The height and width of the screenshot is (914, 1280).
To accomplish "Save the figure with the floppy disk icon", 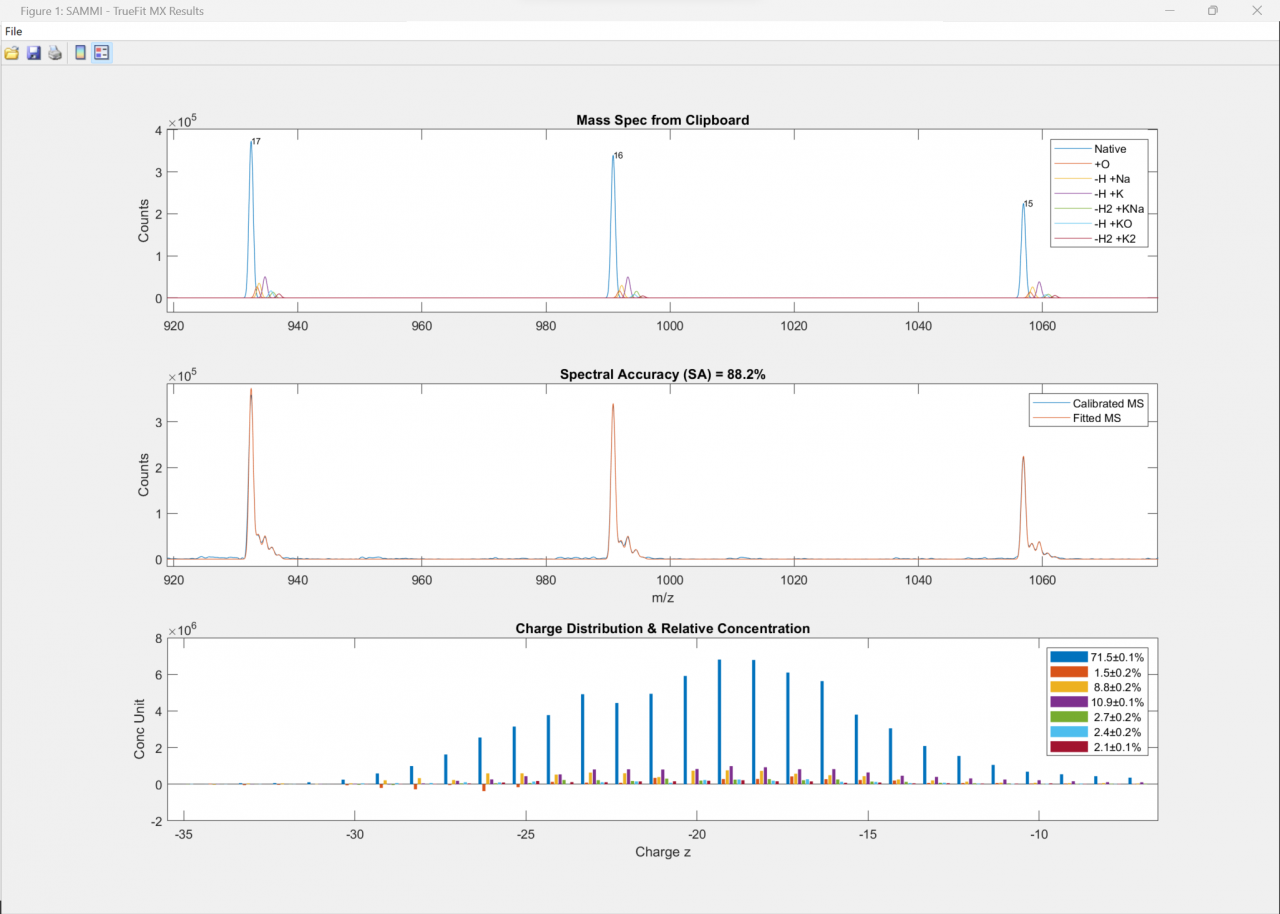I will pos(34,53).
